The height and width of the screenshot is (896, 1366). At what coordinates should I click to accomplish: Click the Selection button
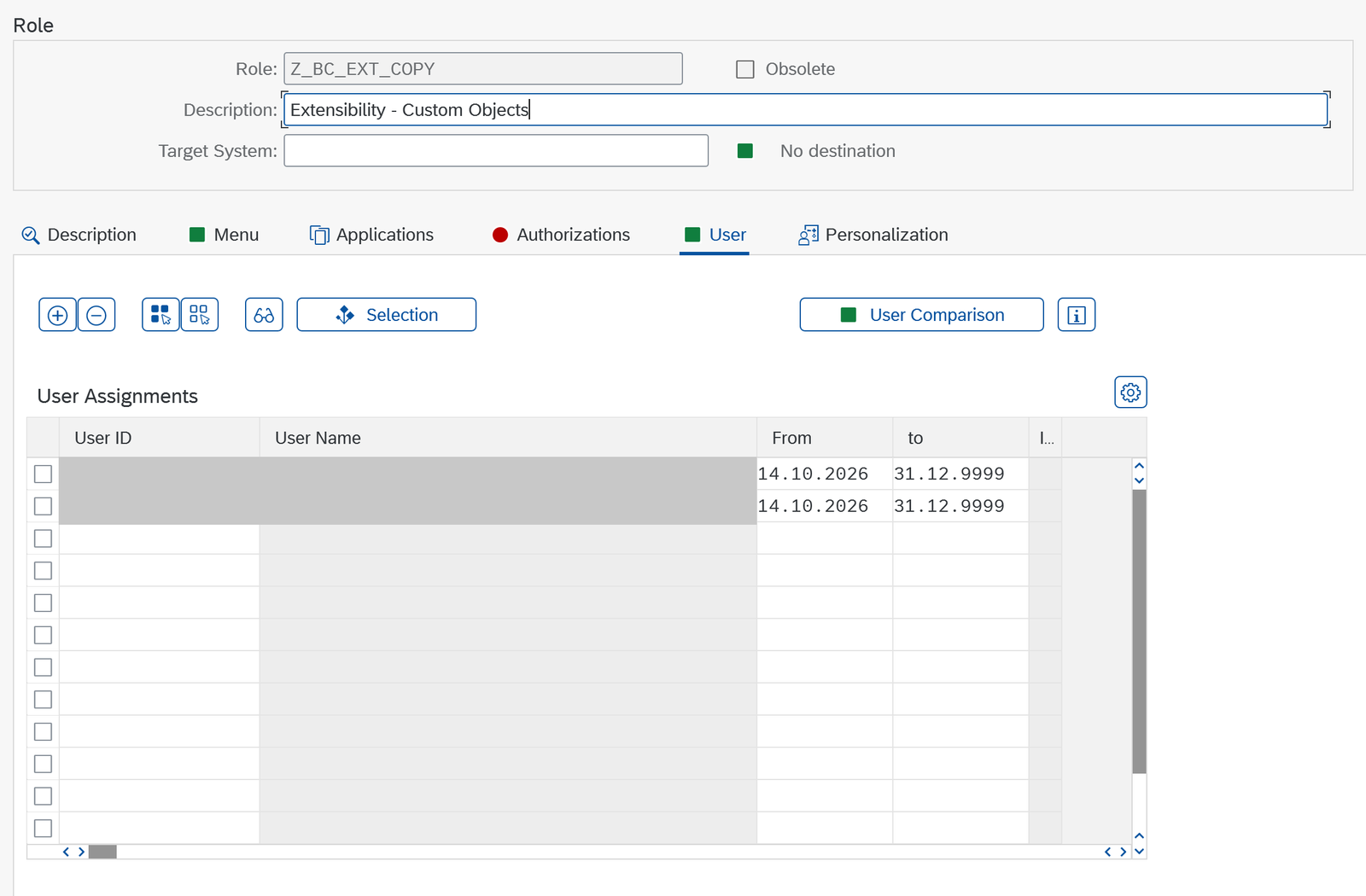click(387, 315)
